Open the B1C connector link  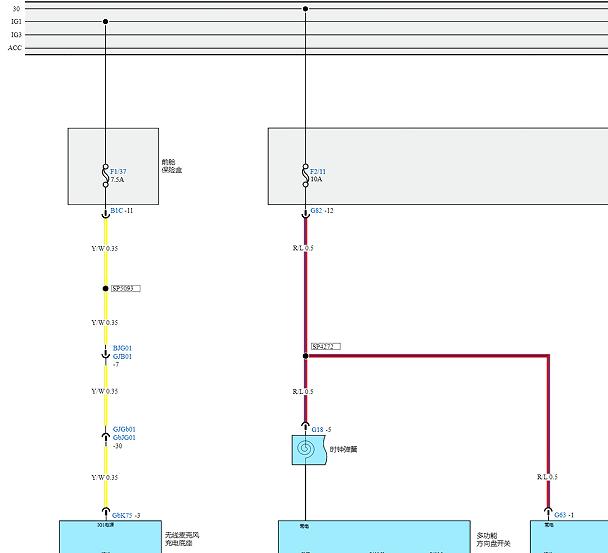point(117,211)
